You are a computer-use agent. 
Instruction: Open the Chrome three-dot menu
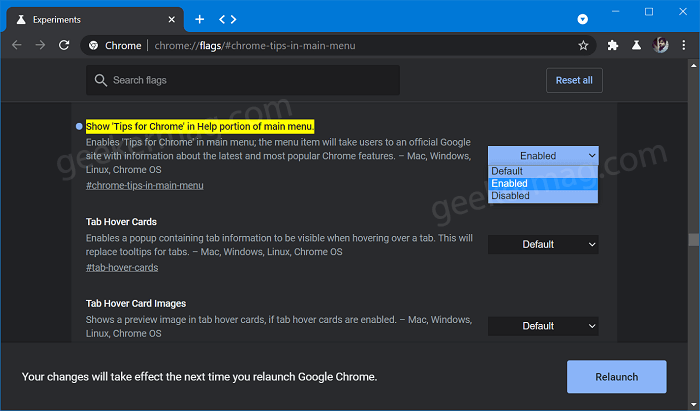683,45
